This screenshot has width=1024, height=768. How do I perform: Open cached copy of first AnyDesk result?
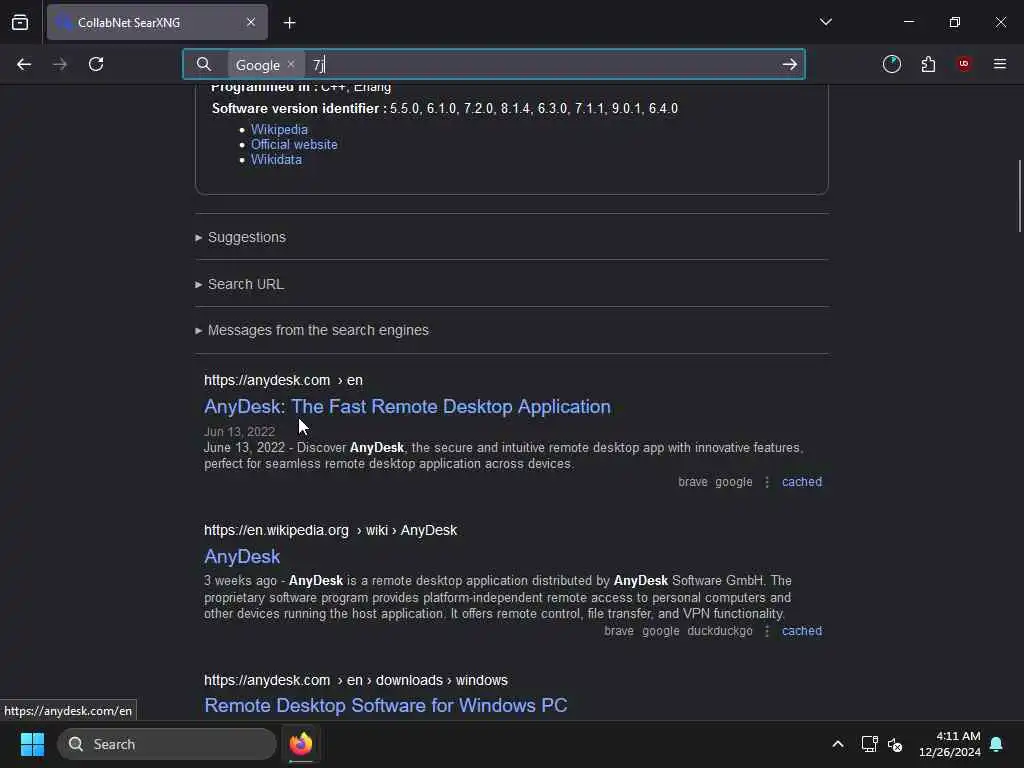tap(801, 482)
